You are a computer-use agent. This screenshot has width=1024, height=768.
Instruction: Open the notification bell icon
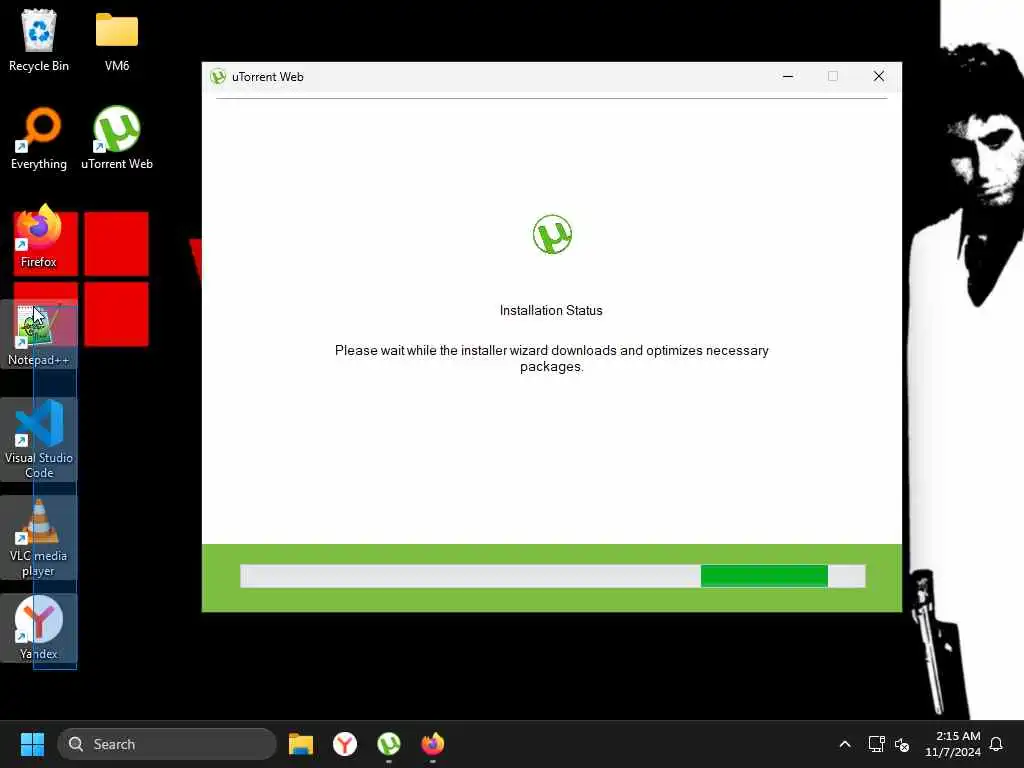coord(996,744)
